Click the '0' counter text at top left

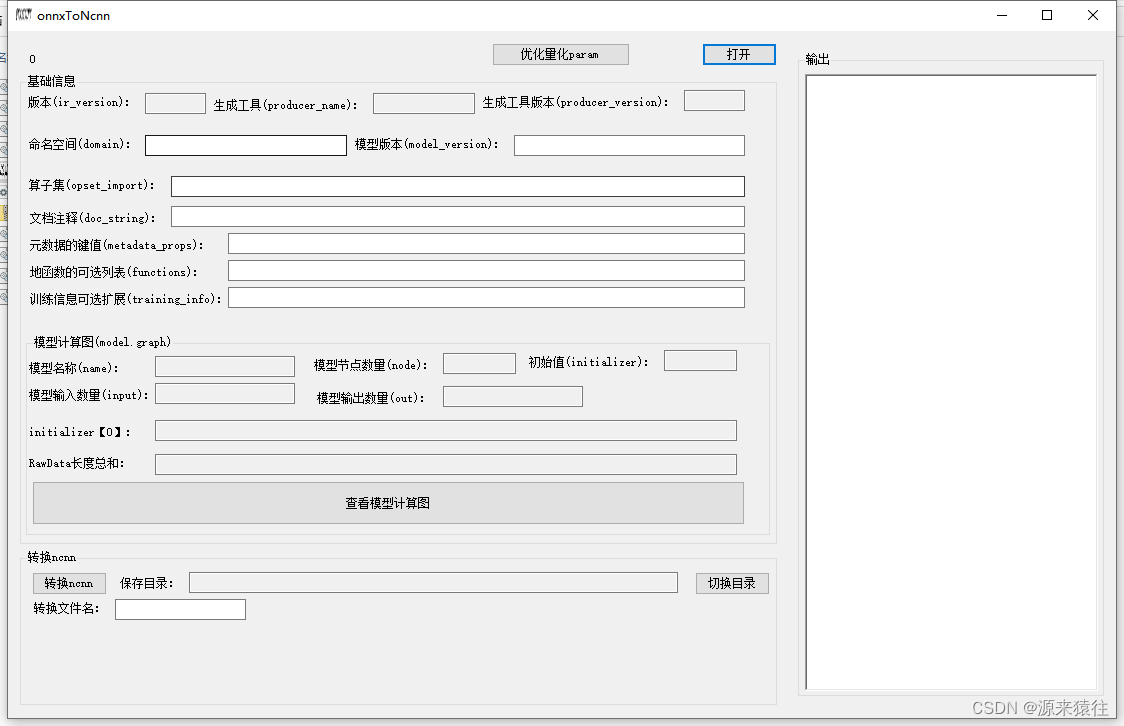[x=32, y=59]
